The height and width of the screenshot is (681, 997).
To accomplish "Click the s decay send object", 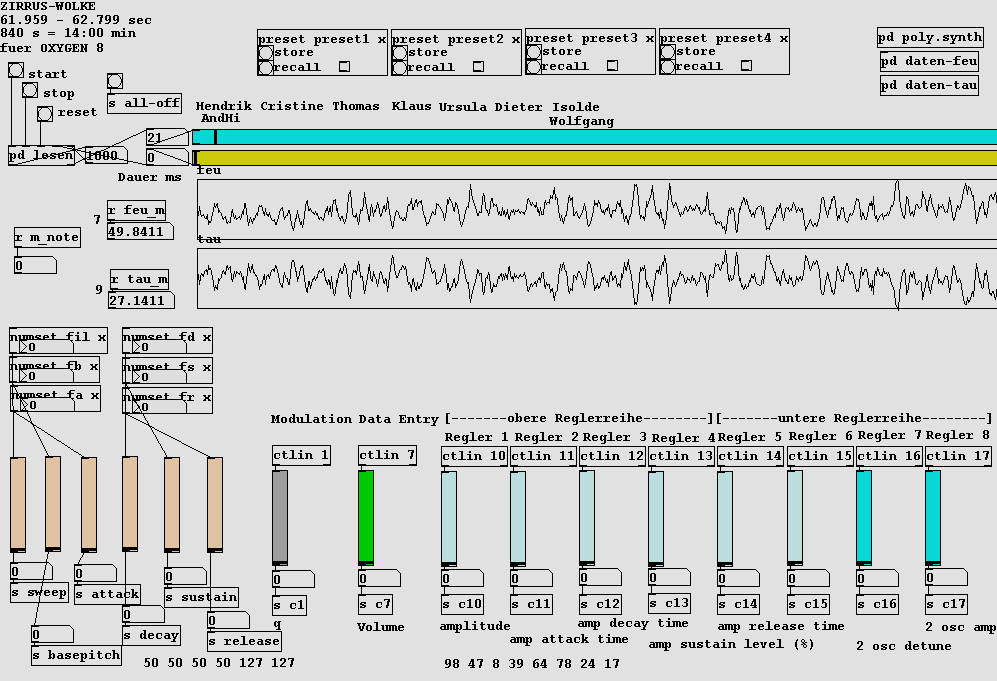I will click(x=151, y=635).
